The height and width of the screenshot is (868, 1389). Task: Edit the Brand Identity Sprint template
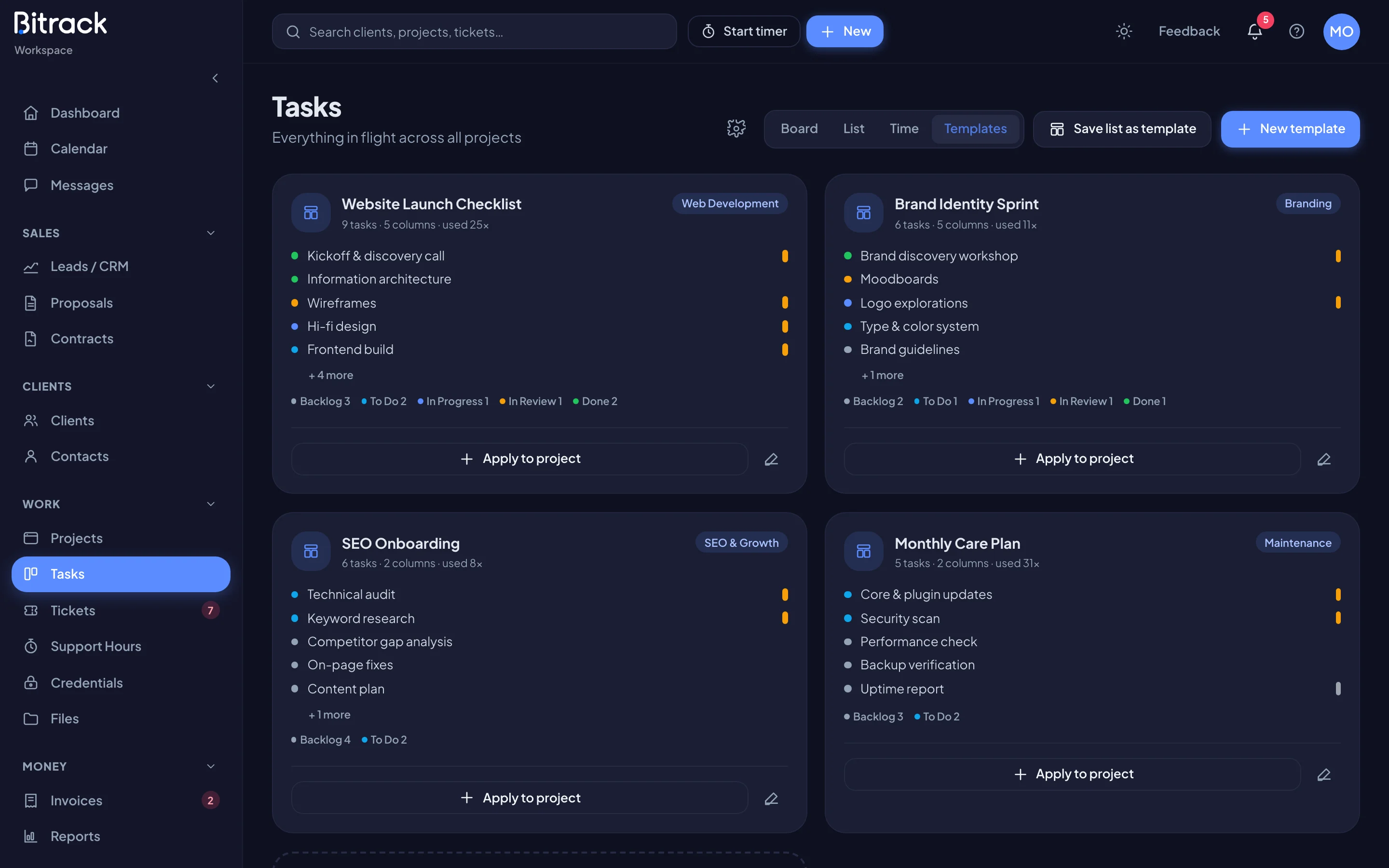[x=1323, y=459]
